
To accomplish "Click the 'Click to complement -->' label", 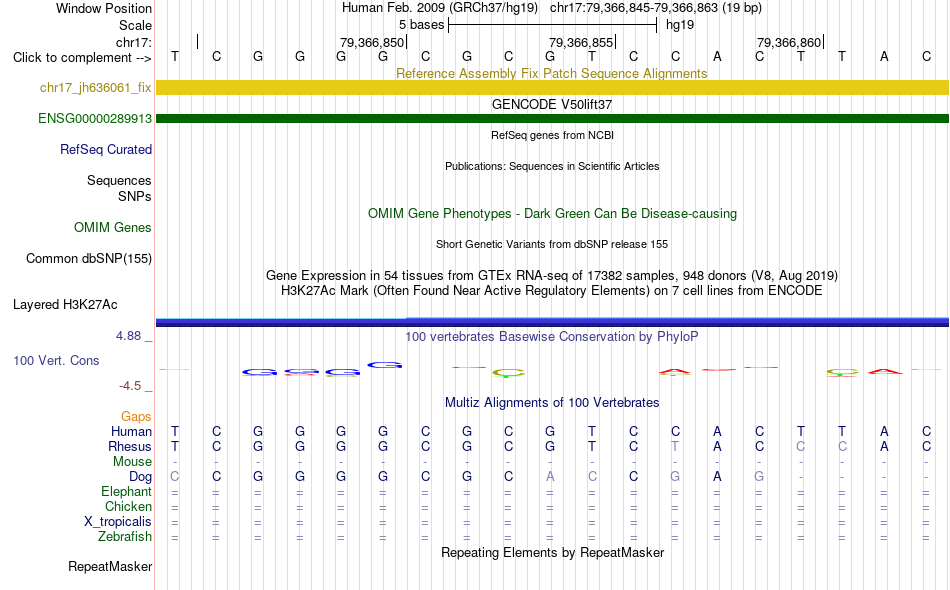I will pyautogui.click(x=82, y=58).
